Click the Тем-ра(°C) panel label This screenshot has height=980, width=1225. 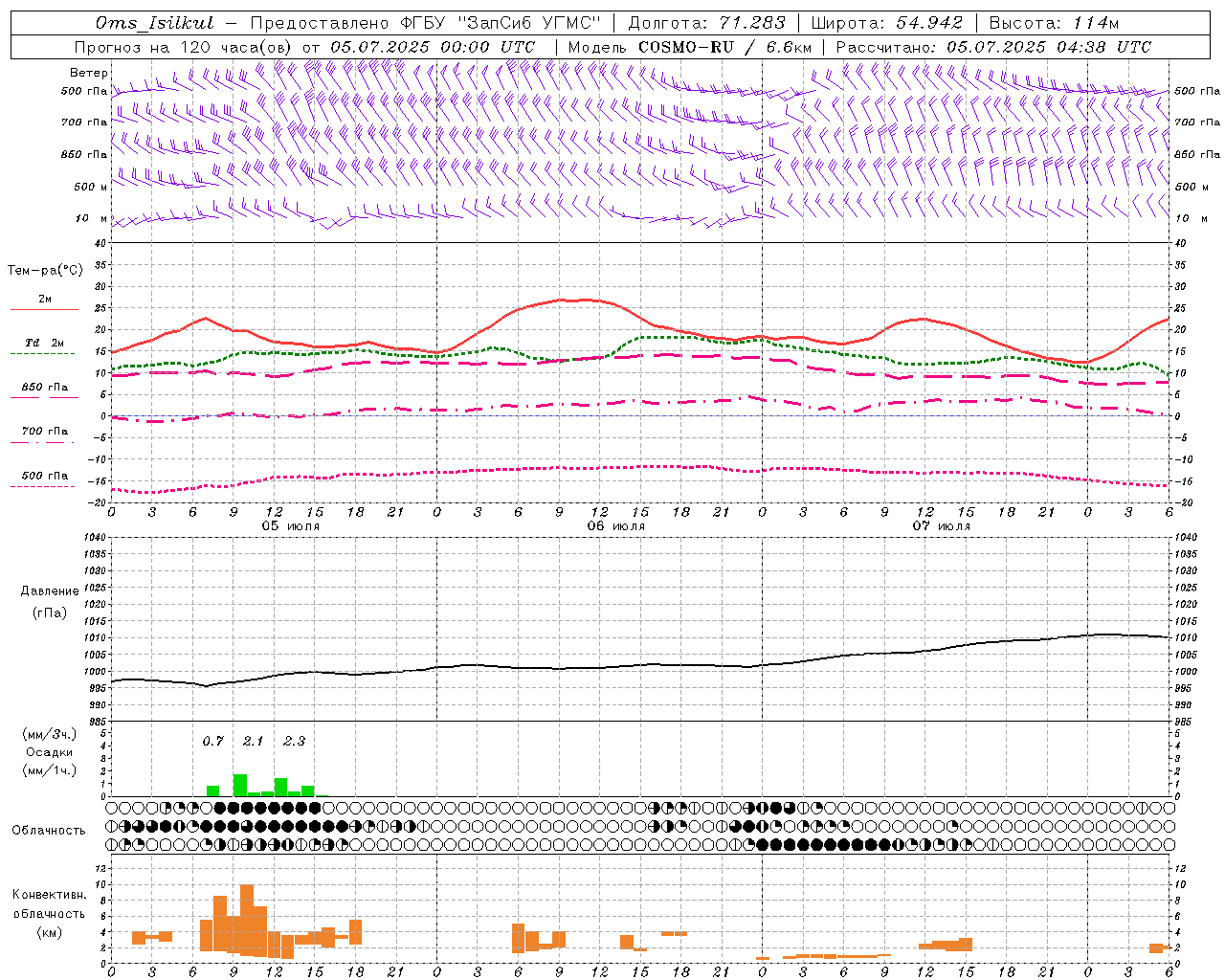pos(45,271)
